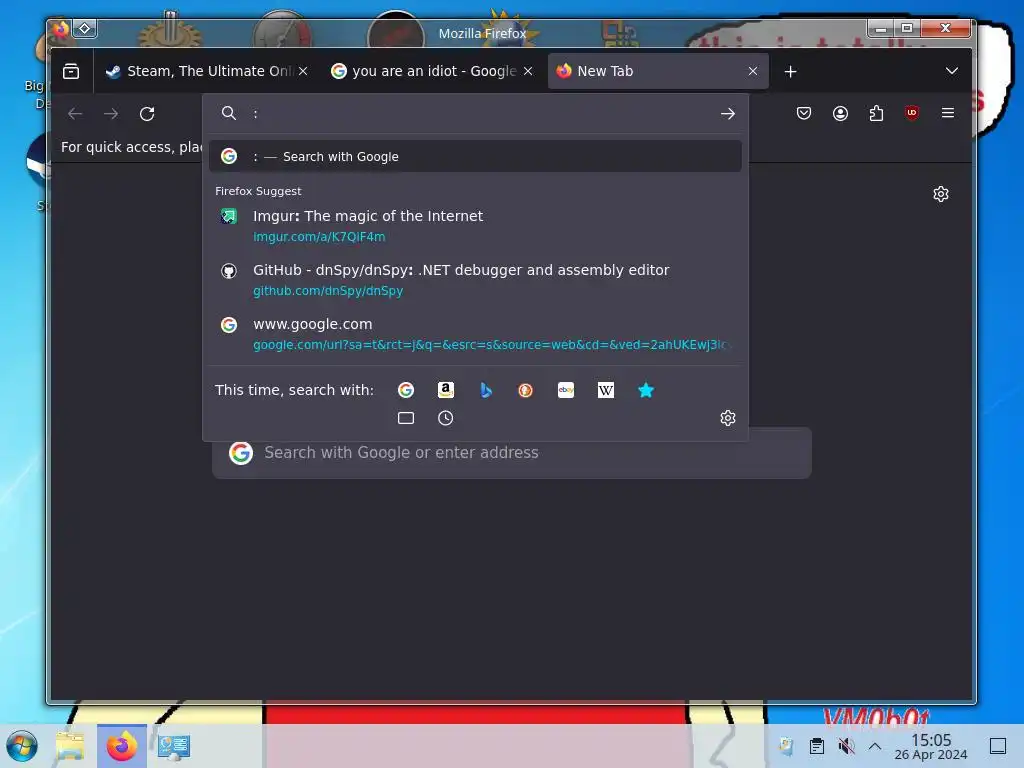Click the muted volume tray icon

[x=846, y=746]
